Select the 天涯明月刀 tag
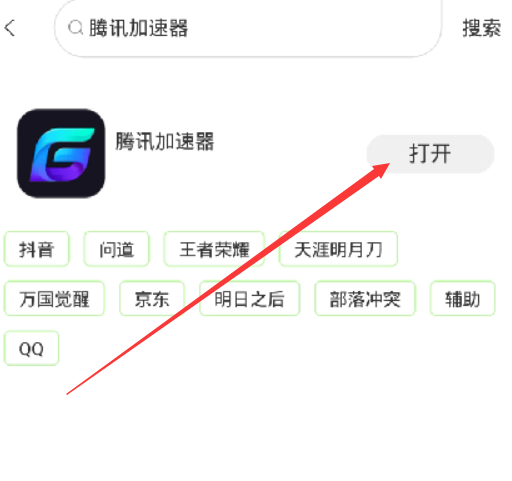 (x=338, y=249)
